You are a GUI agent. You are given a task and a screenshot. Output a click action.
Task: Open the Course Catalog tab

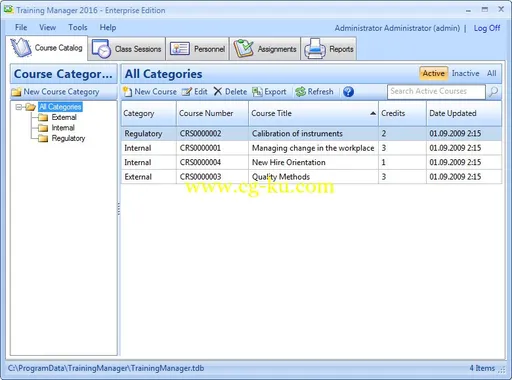click(47, 48)
